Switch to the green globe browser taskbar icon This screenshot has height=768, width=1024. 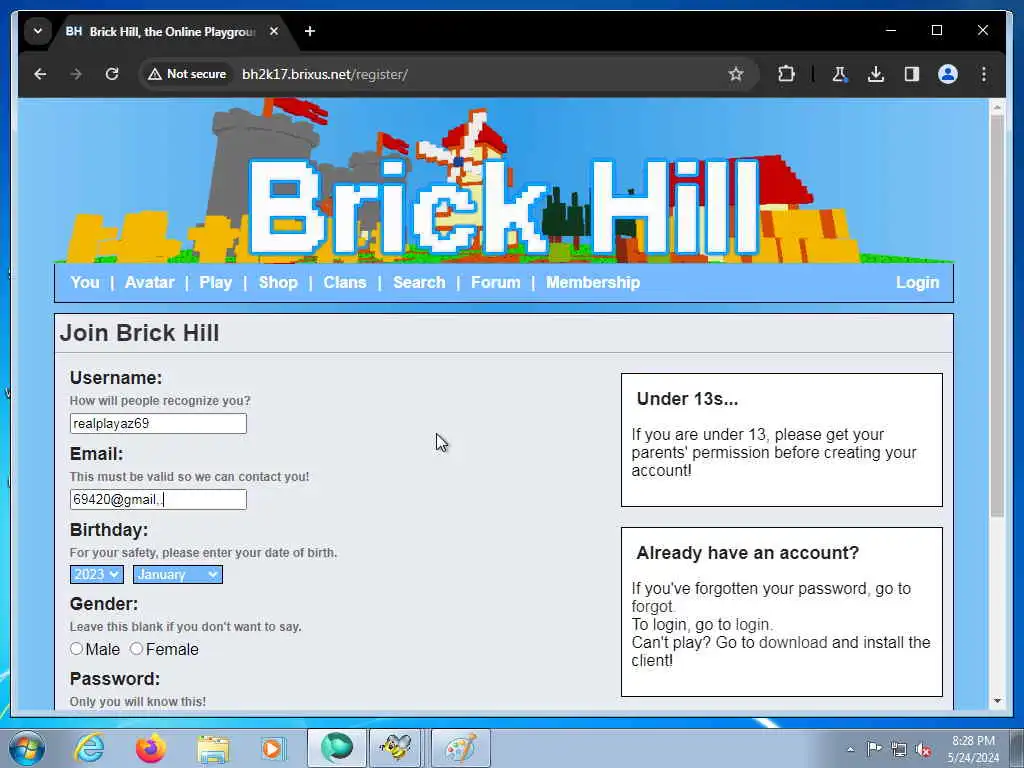click(x=336, y=748)
